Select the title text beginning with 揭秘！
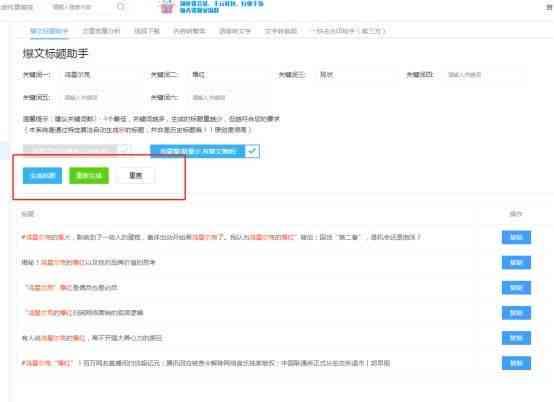Screen dimensions: 554x402 point(88,262)
